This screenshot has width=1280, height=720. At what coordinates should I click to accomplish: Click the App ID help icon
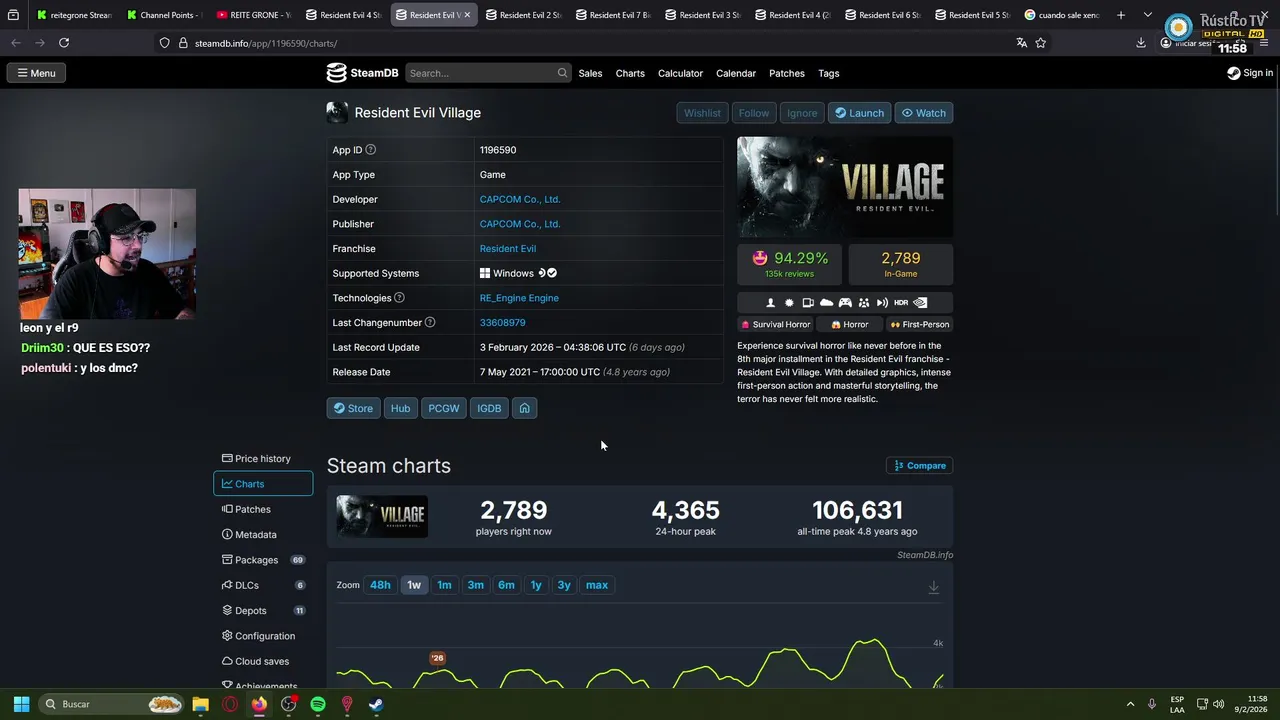tap(370, 150)
